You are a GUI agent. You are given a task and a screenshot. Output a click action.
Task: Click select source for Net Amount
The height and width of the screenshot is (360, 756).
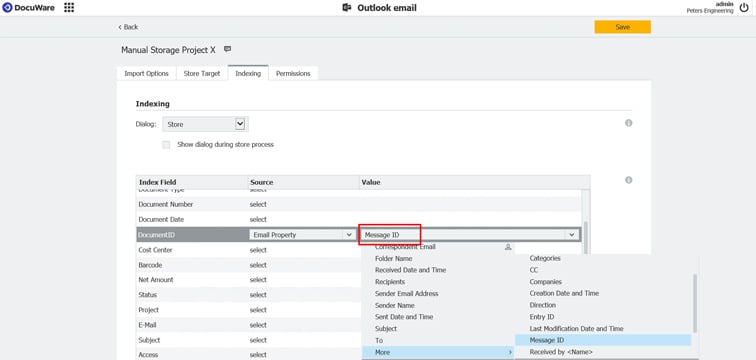point(258,280)
